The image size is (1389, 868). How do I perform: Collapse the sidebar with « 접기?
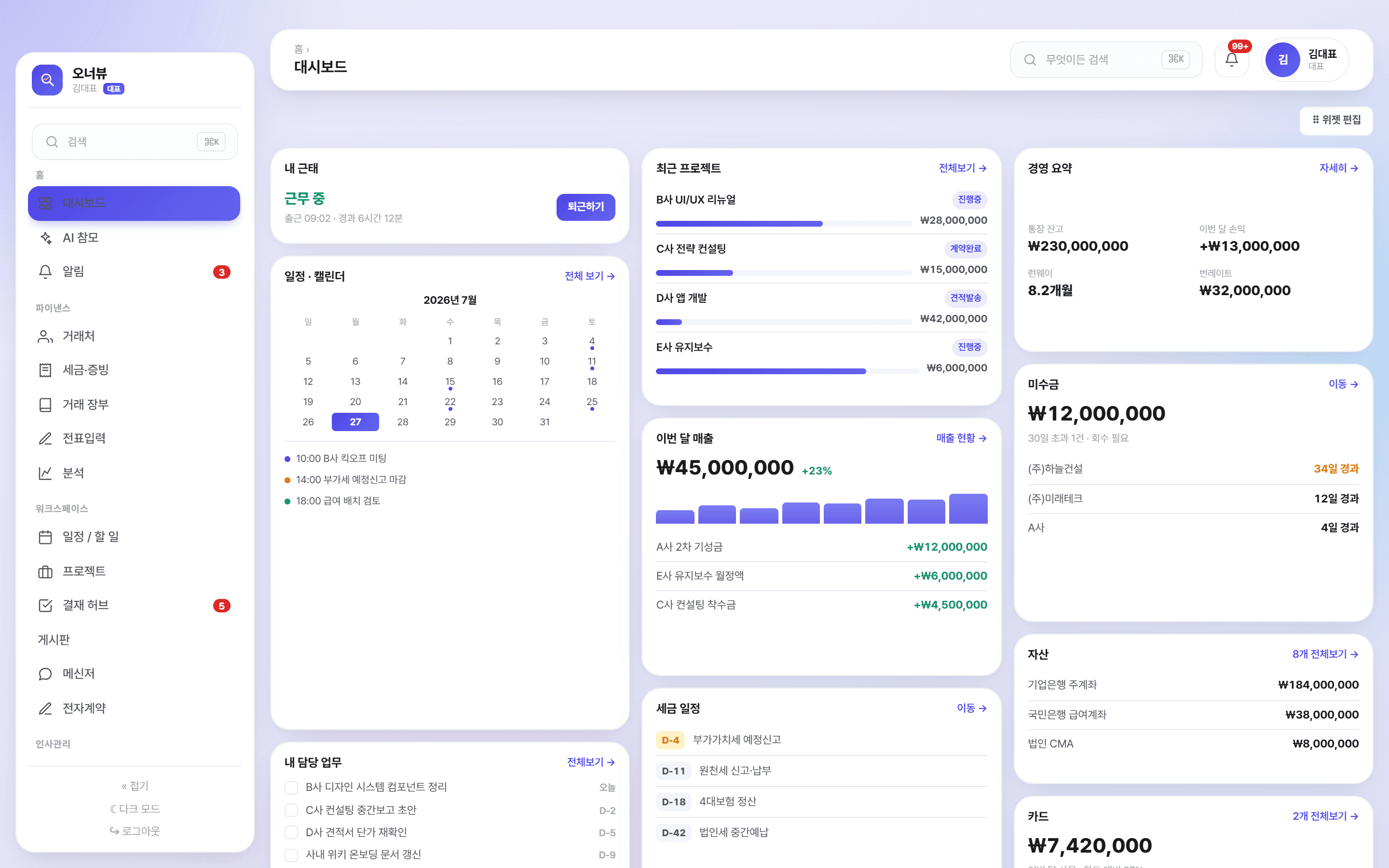pyautogui.click(x=135, y=786)
